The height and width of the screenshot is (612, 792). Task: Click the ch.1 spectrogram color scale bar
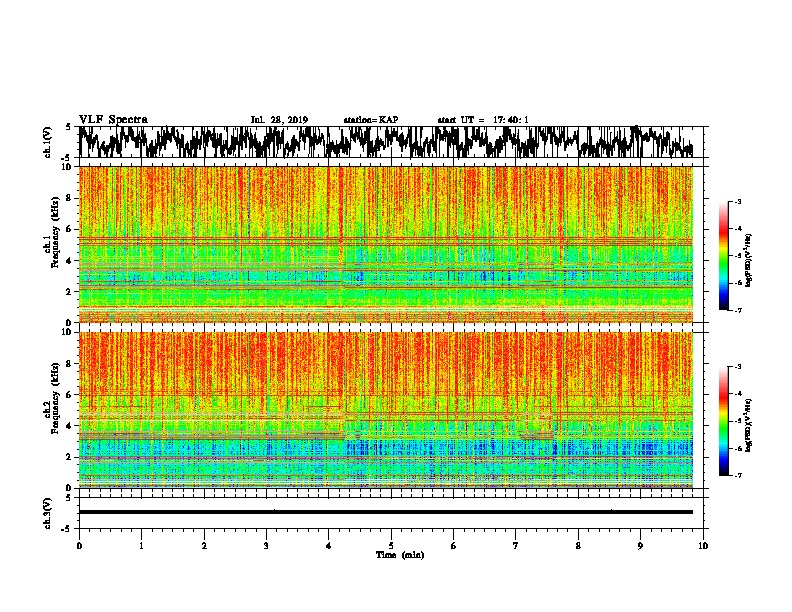pos(724,256)
